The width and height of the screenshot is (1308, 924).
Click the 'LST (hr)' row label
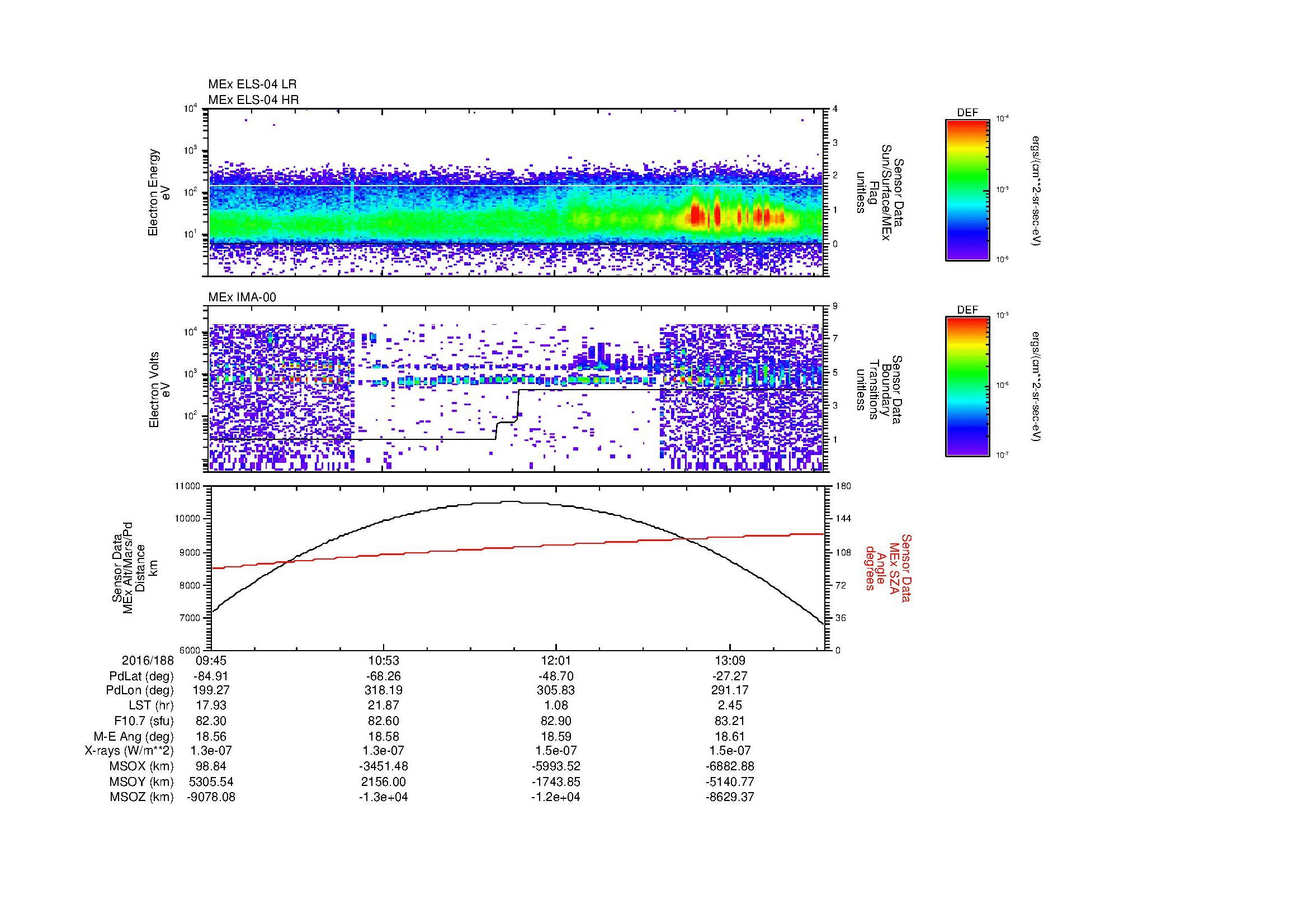(x=151, y=706)
